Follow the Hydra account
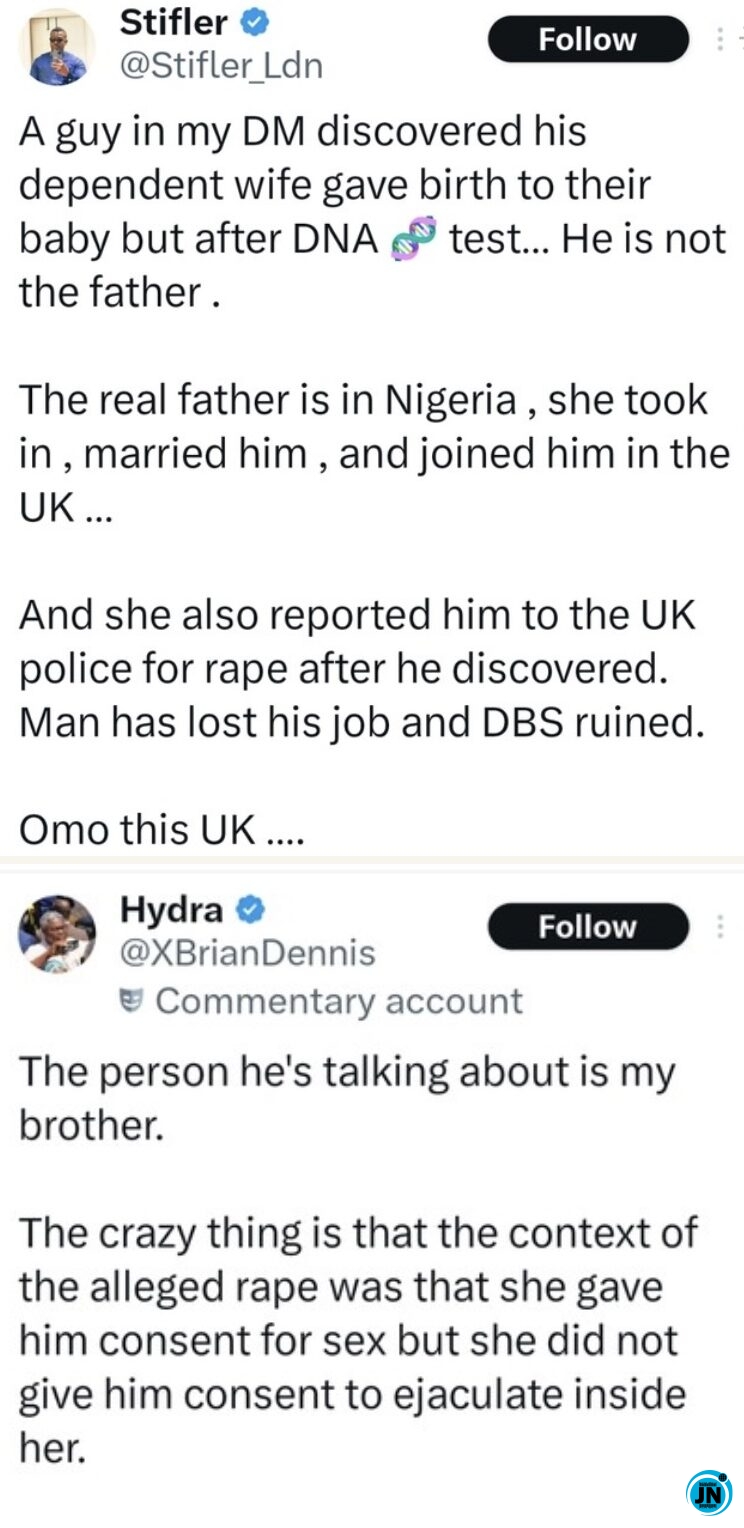Screen dimensions: 744x1528 tap(588, 927)
